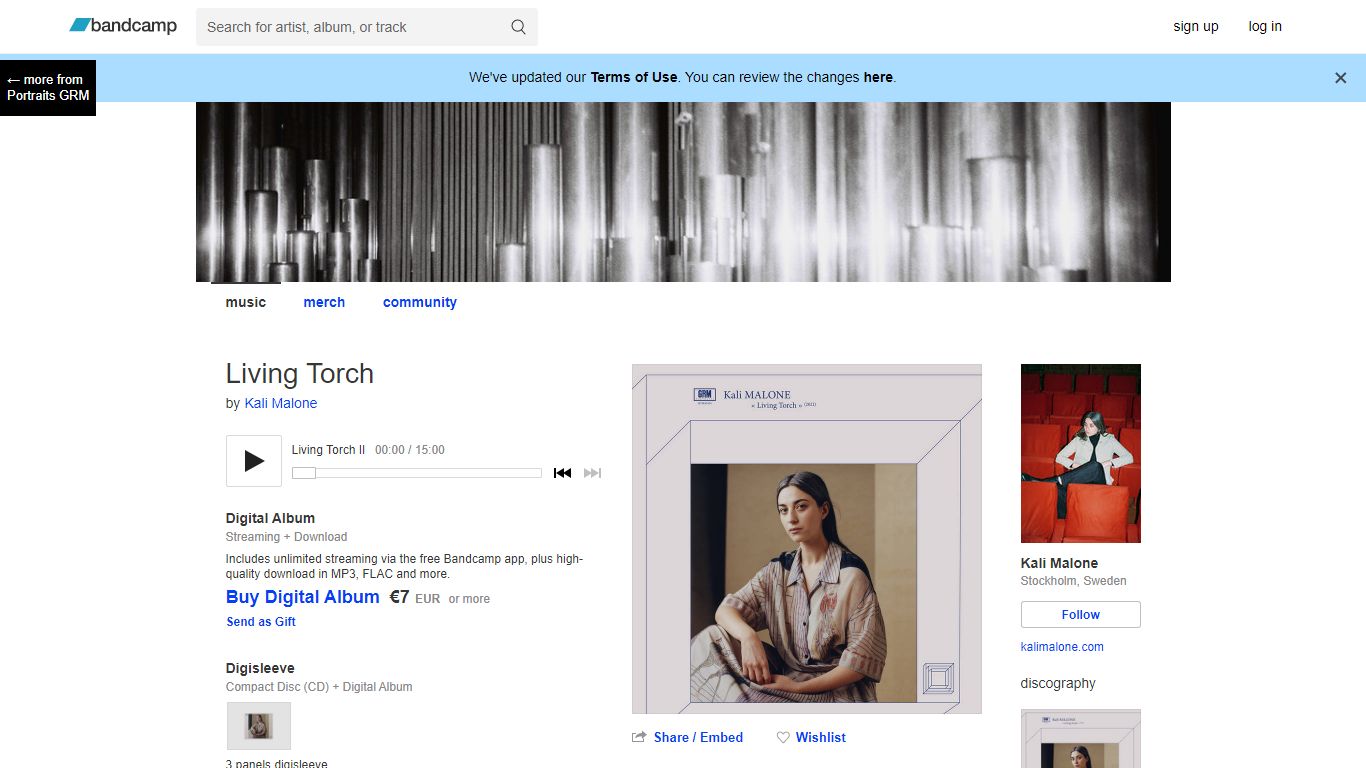
Task: Add the album via Wishlist link
Action: point(821,737)
